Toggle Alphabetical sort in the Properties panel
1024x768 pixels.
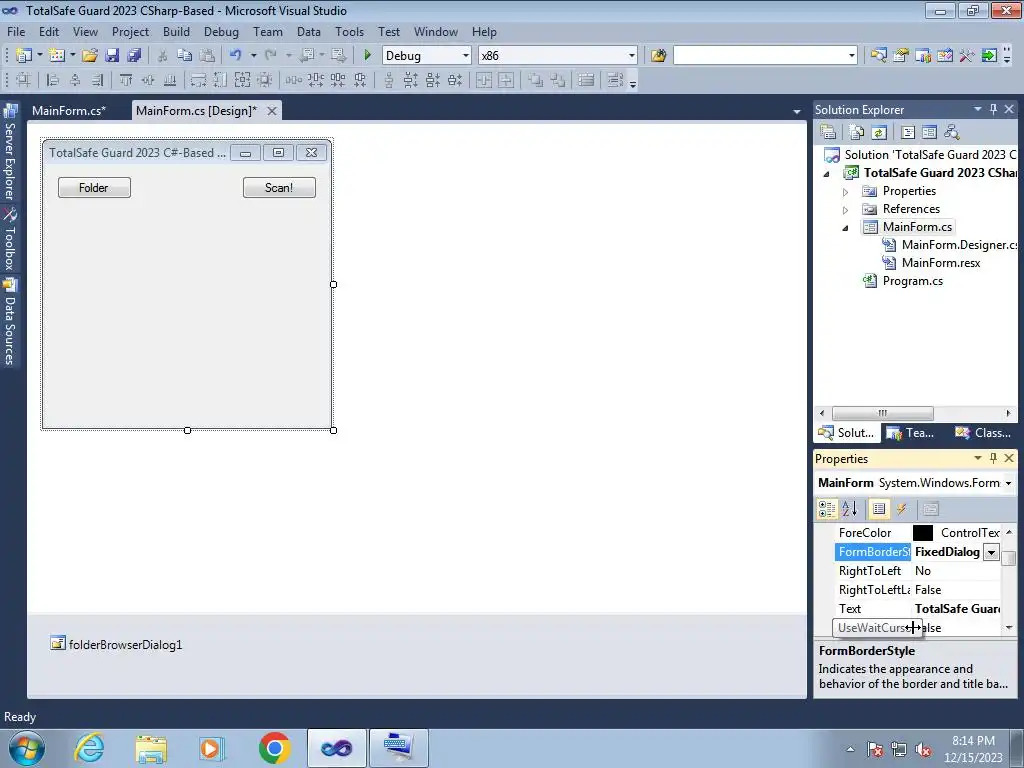click(x=849, y=509)
